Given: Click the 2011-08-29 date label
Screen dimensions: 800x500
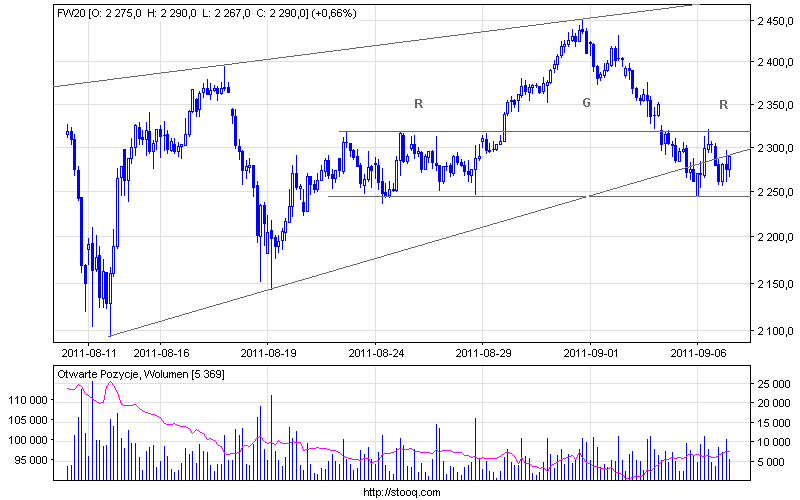Looking at the screenshot, I should pyautogui.click(x=483, y=353).
